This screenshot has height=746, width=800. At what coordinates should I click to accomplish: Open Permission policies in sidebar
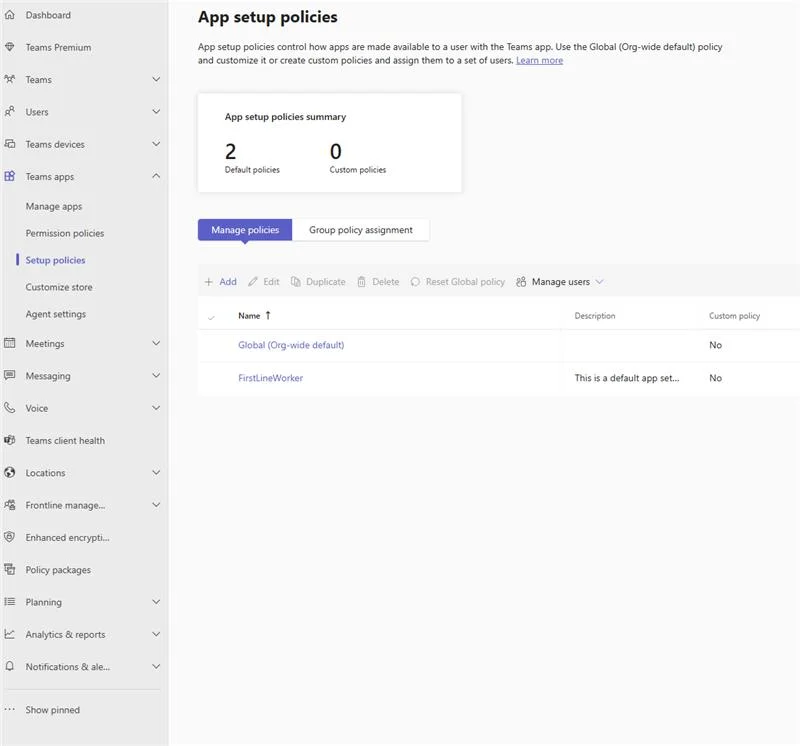tap(65, 233)
